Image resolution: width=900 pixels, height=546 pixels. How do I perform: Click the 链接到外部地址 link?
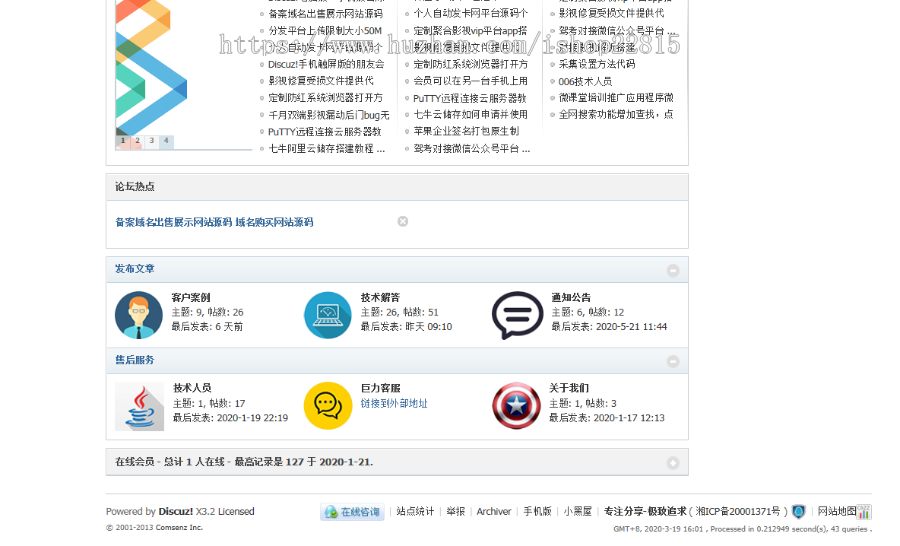pos(394,404)
